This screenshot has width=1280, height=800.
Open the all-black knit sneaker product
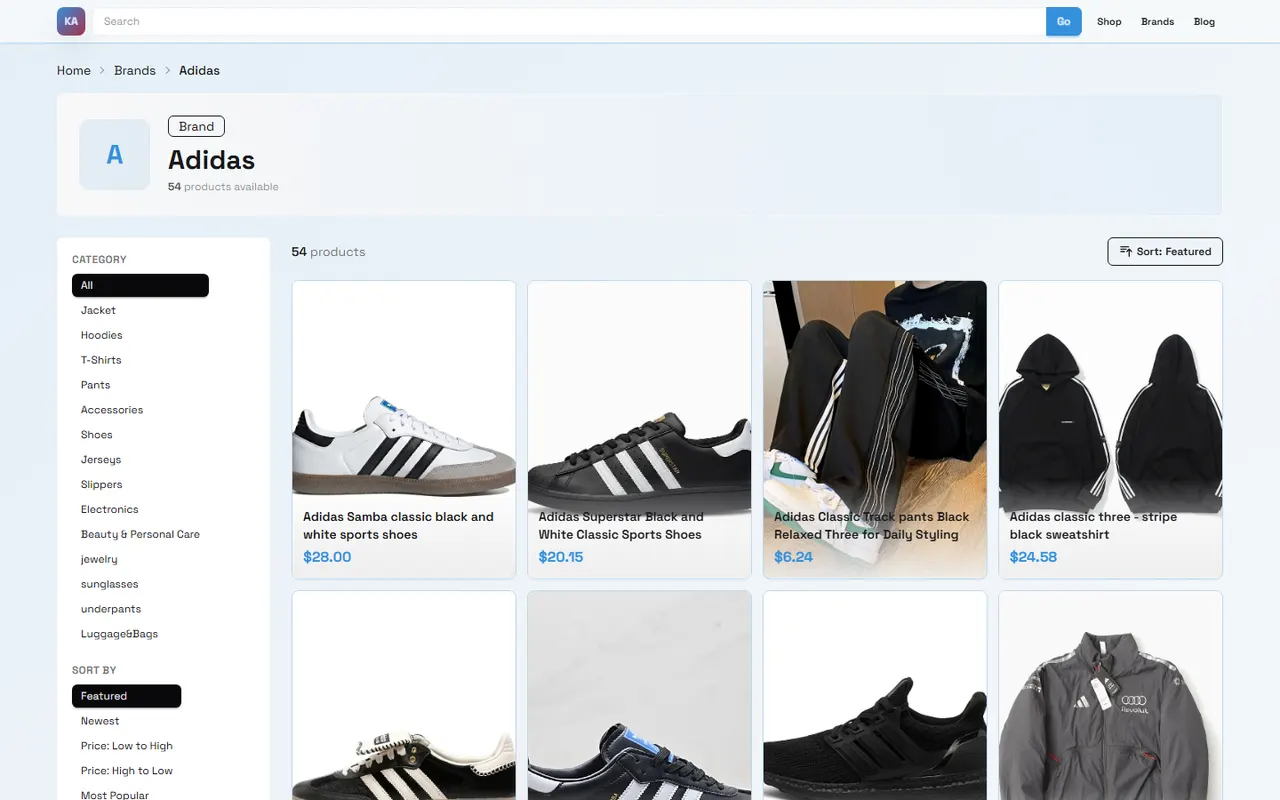(875, 696)
